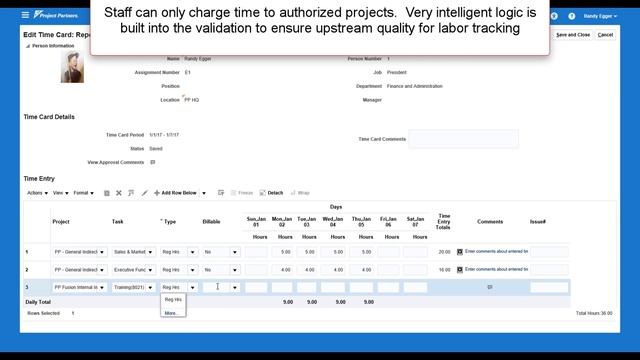Click the Detach toolbar button
The image size is (640, 360).
point(271,193)
